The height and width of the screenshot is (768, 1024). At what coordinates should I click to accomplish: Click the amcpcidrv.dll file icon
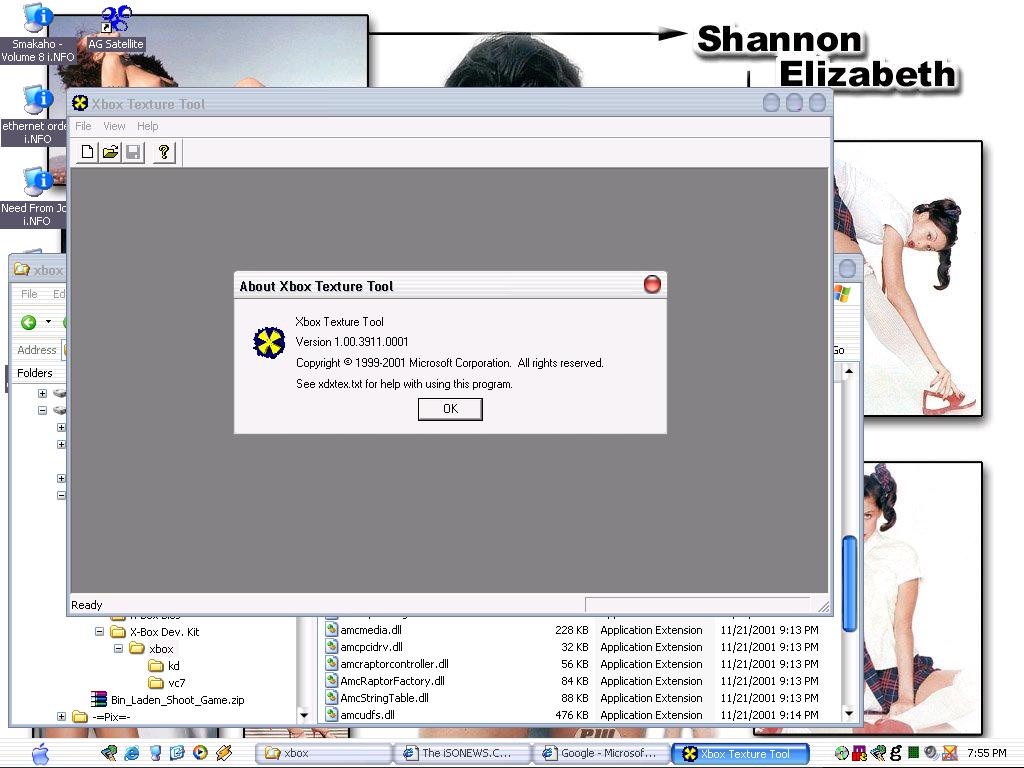332,647
